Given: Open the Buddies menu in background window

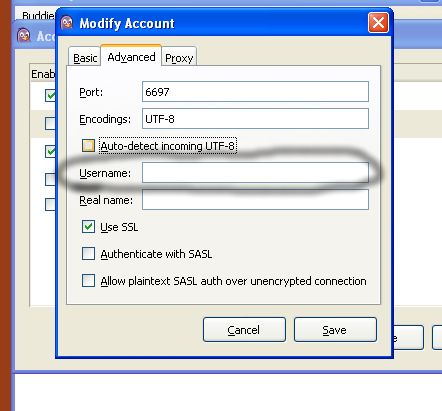Looking at the screenshot, I should (x=38, y=15).
